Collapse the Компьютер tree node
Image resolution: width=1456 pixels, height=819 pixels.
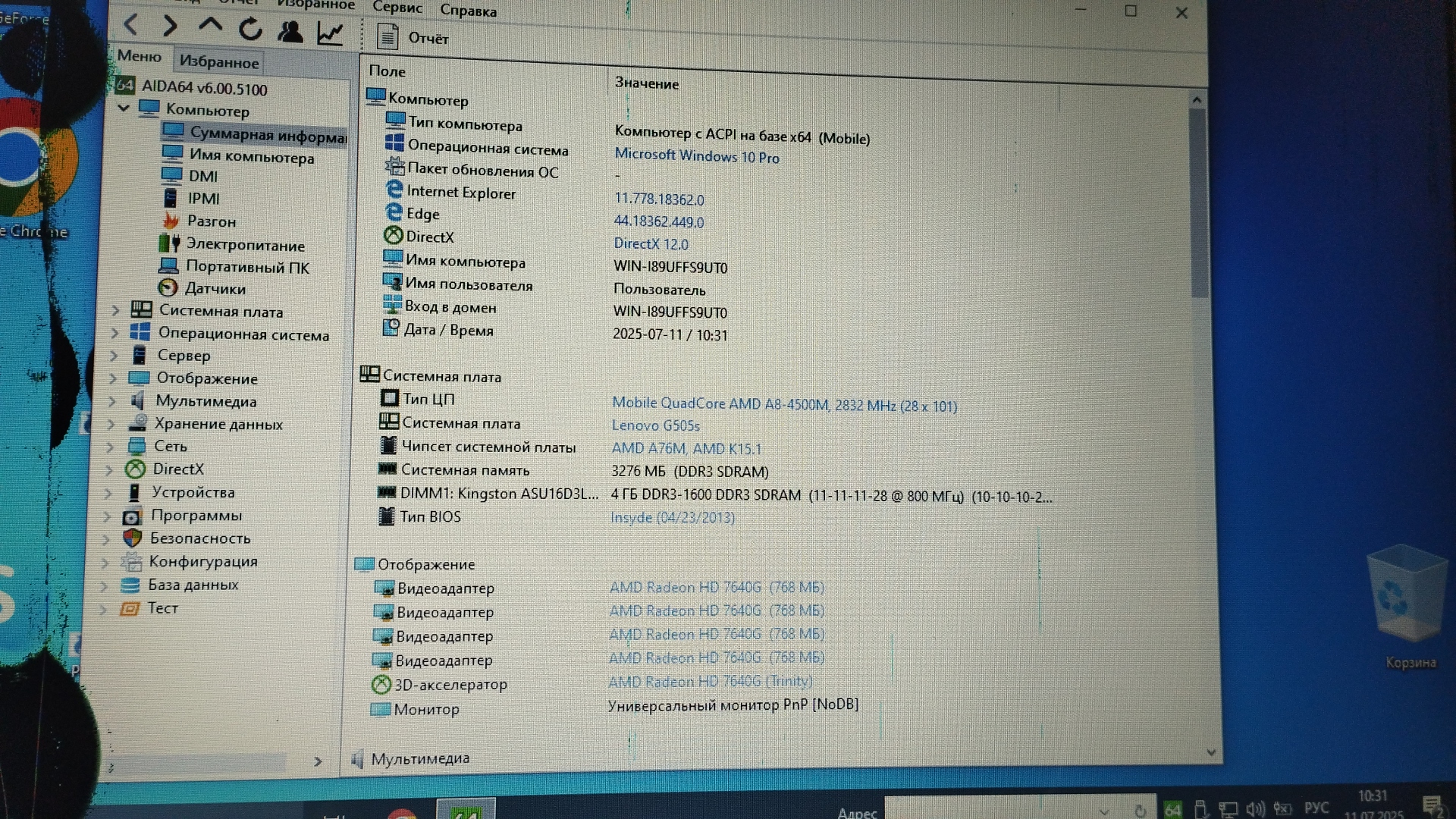124,108
